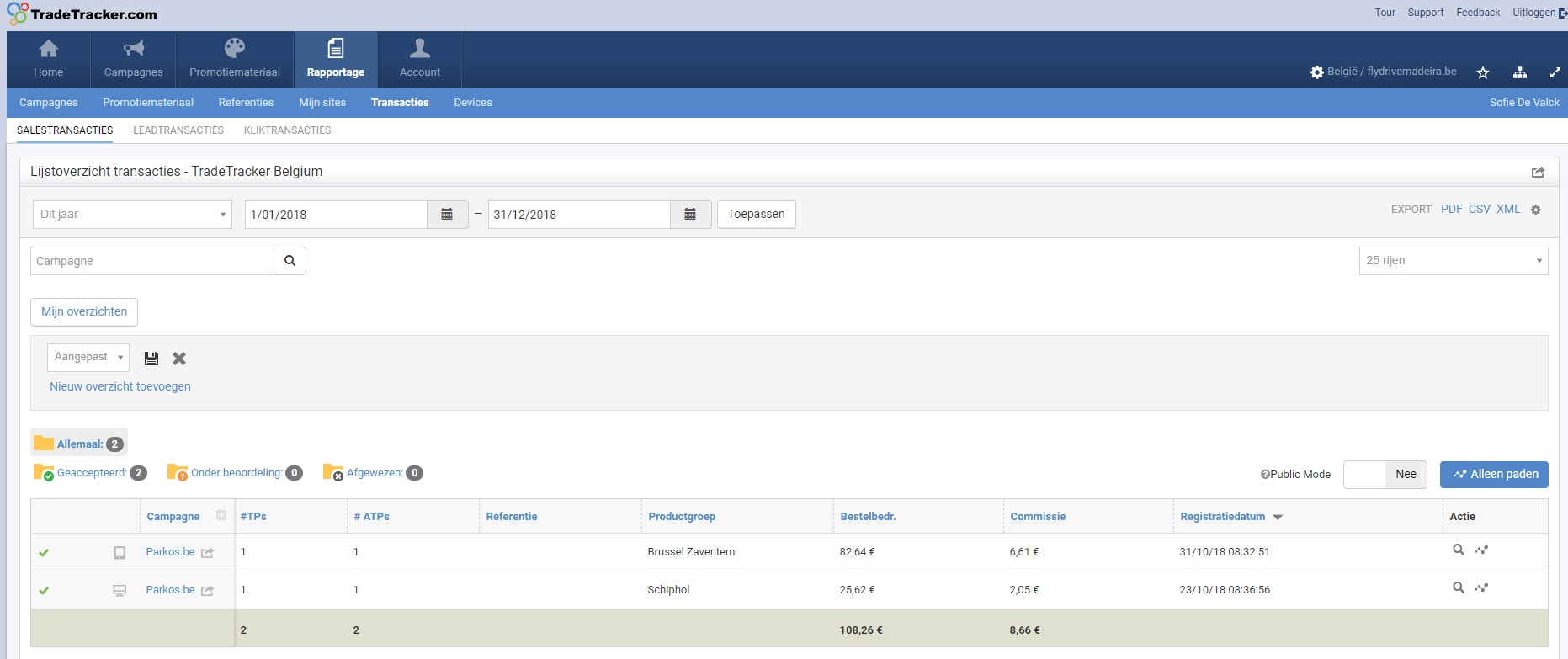Sort by Bestelbedr. column header
1568x659 pixels.
coord(868,517)
